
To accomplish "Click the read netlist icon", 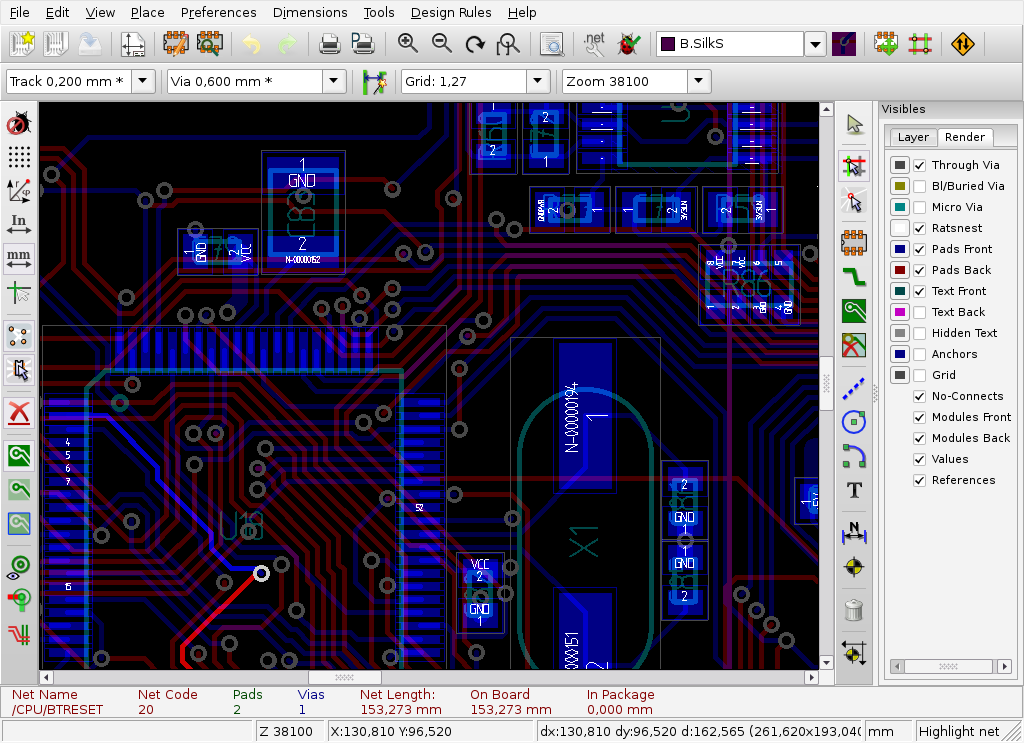I will [x=594, y=44].
